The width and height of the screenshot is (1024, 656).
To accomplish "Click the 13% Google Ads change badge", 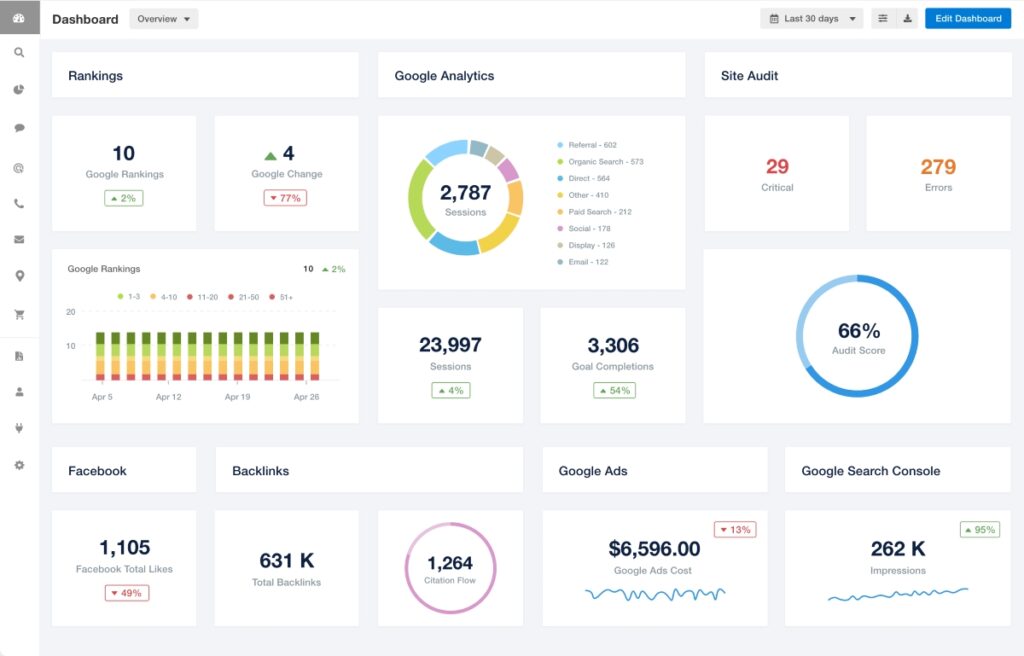I will point(735,530).
